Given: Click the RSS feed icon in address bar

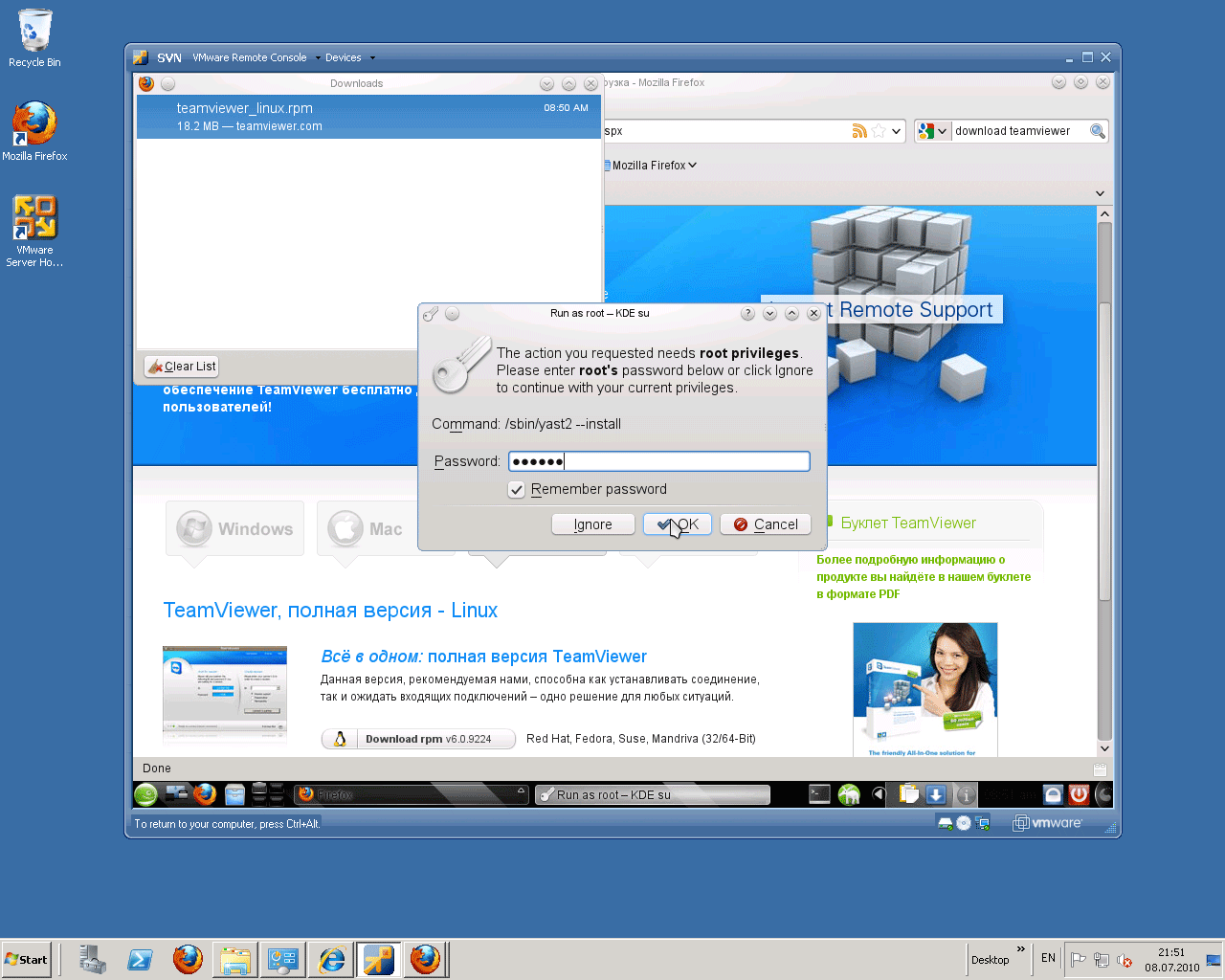Looking at the screenshot, I should (859, 131).
